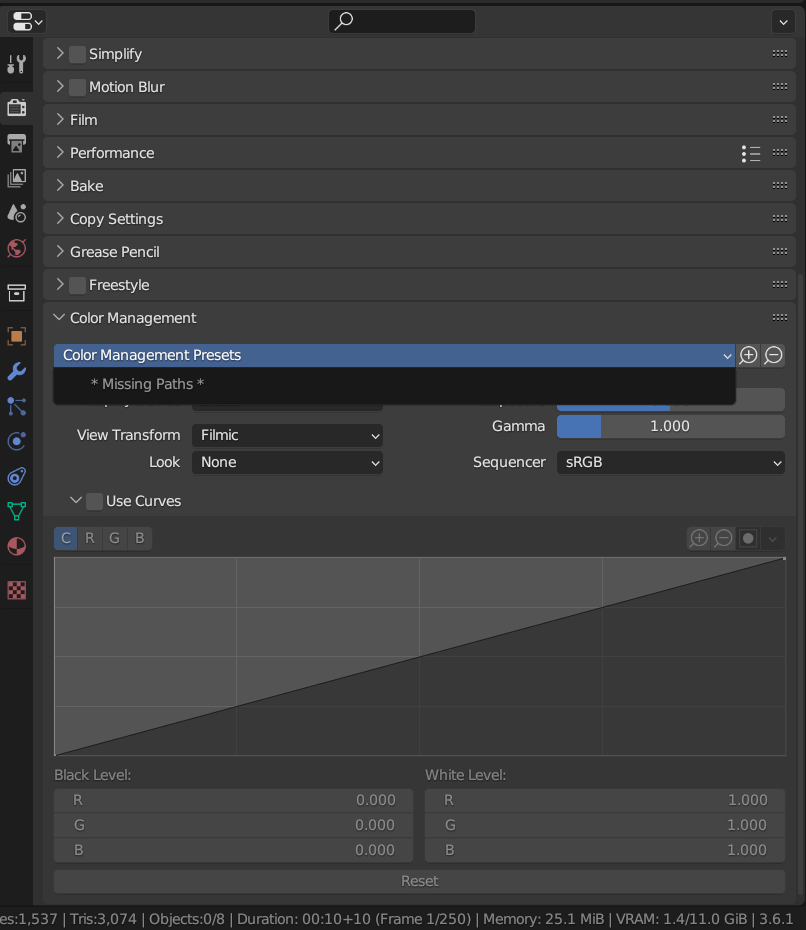Open Performance panel presets list icon
Image resolution: width=806 pixels, height=930 pixels.
(x=750, y=153)
